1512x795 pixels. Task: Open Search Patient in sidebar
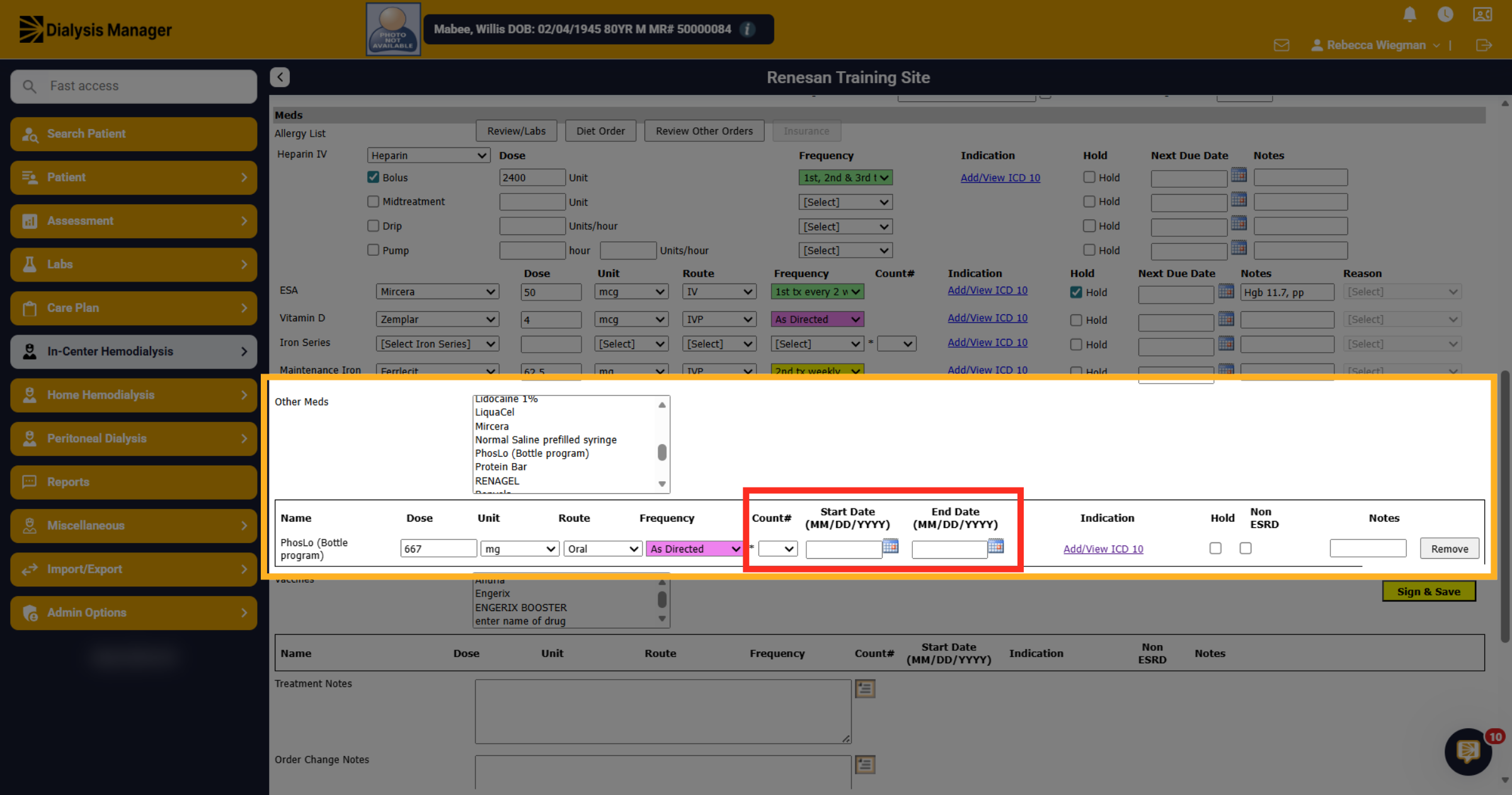pyautogui.click(x=134, y=134)
